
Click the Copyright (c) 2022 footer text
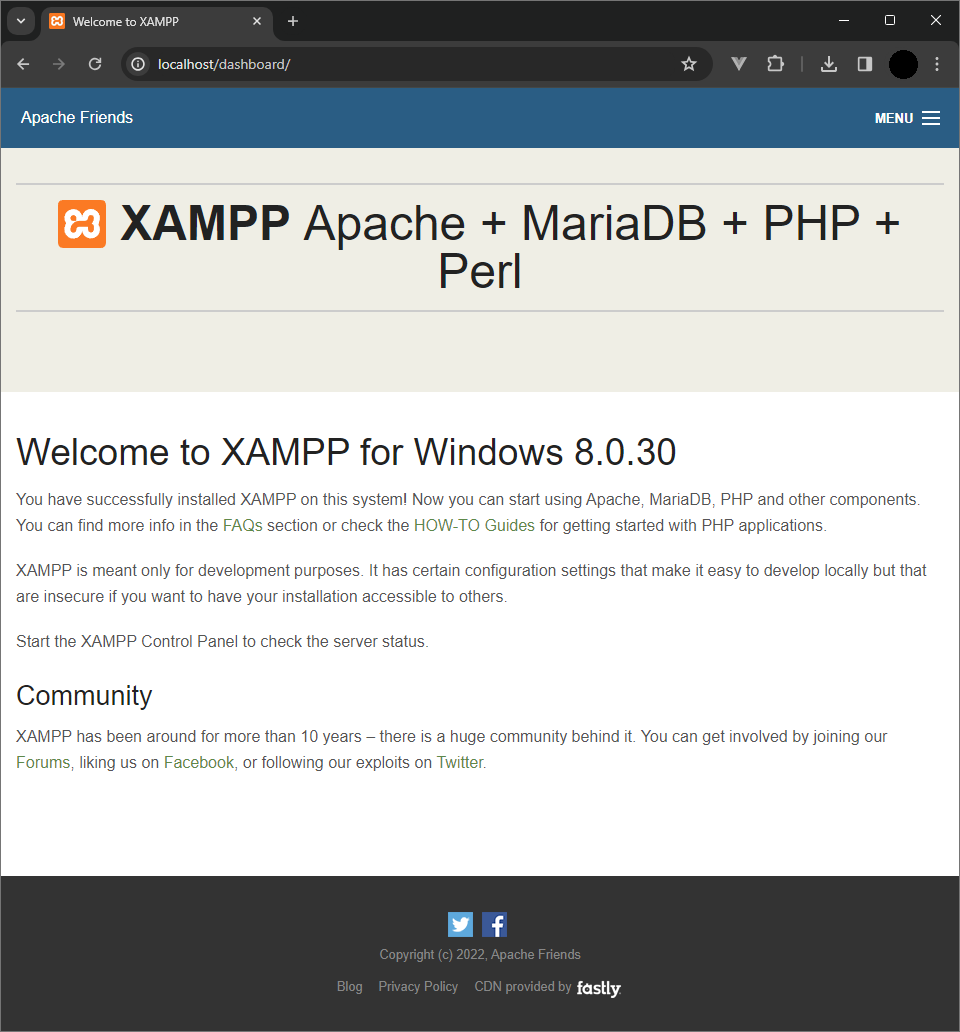(480, 954)
